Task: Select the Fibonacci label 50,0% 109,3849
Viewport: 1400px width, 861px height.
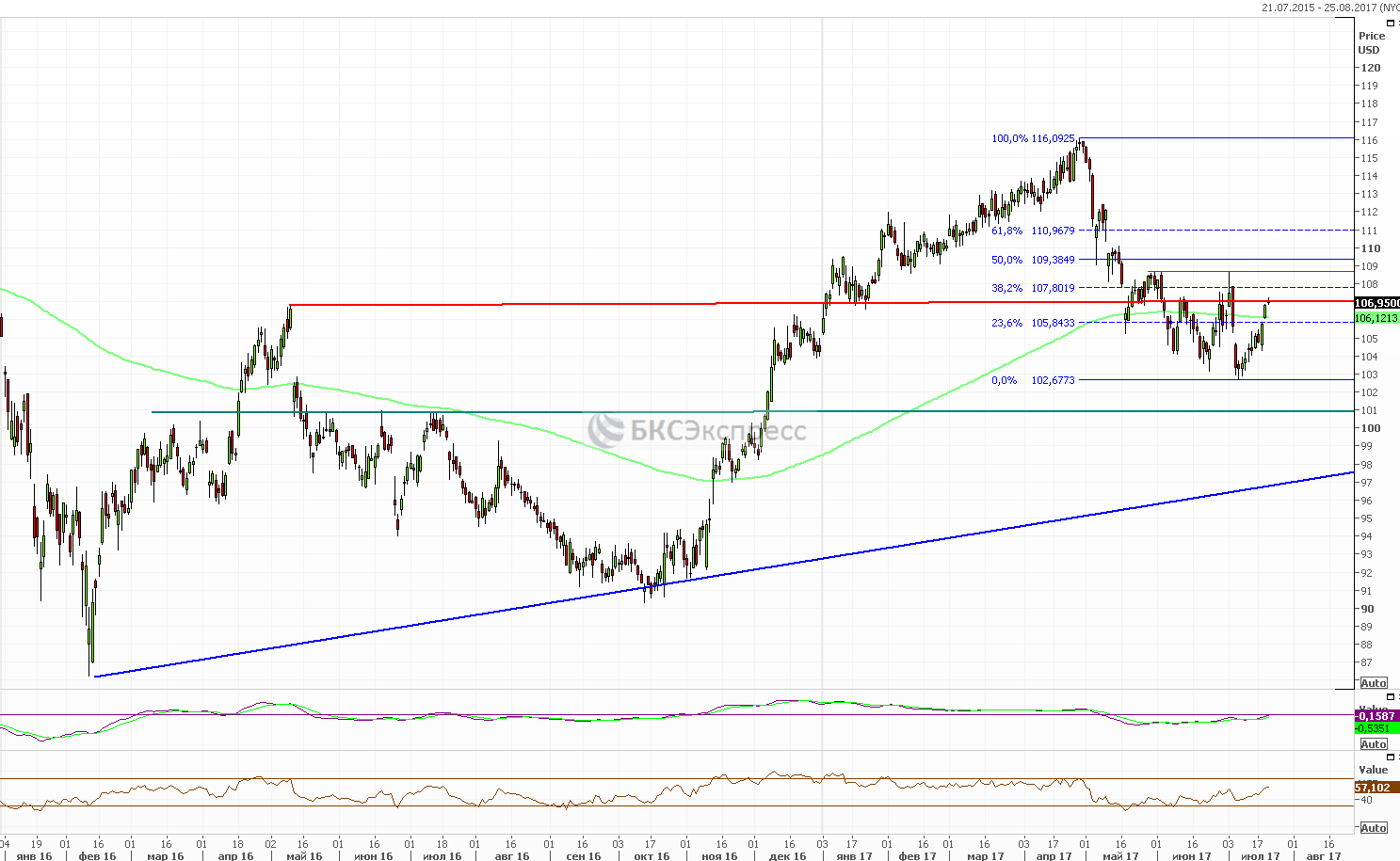Action: tap(1033, 260)
